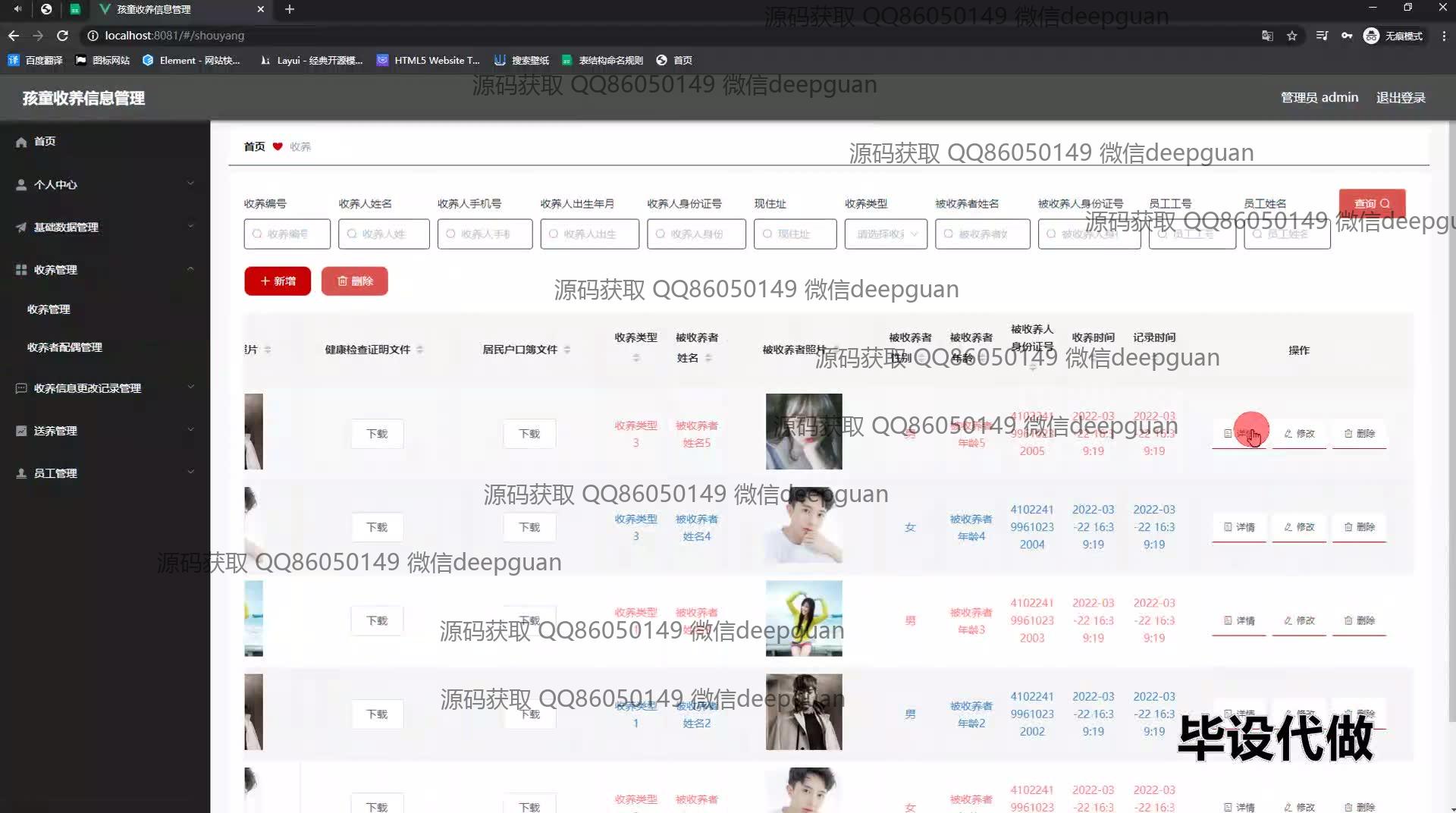This screenshot has width=1456, height=813.
Task: Click the sort icon beside 居民户口簿文件 column
Action: pyautogui.click(x=567, y=350)
